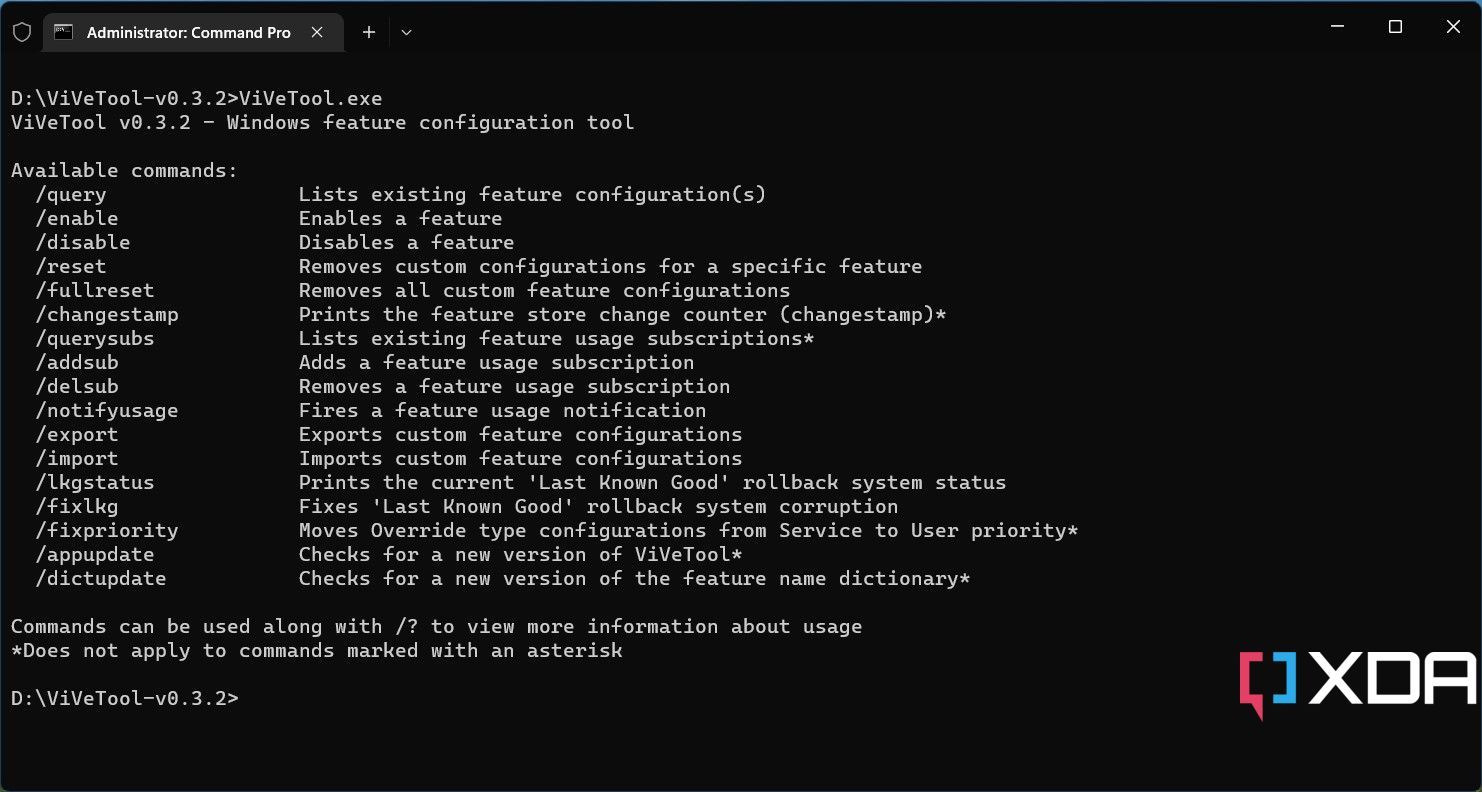Image resolution: width=1482 pixels, height=792 pixels.
Task: Click the /query command text
Action: [x=71, y=195]
